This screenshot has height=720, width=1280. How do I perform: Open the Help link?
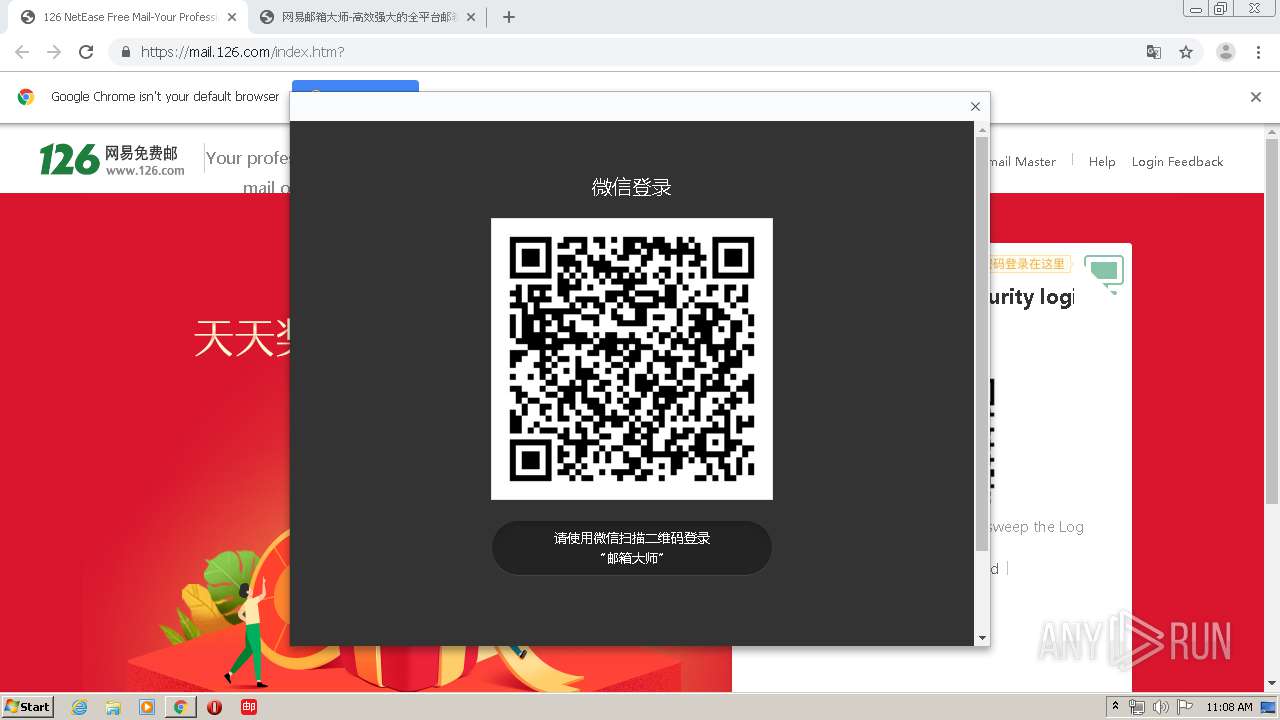[x=1102, y=162]
